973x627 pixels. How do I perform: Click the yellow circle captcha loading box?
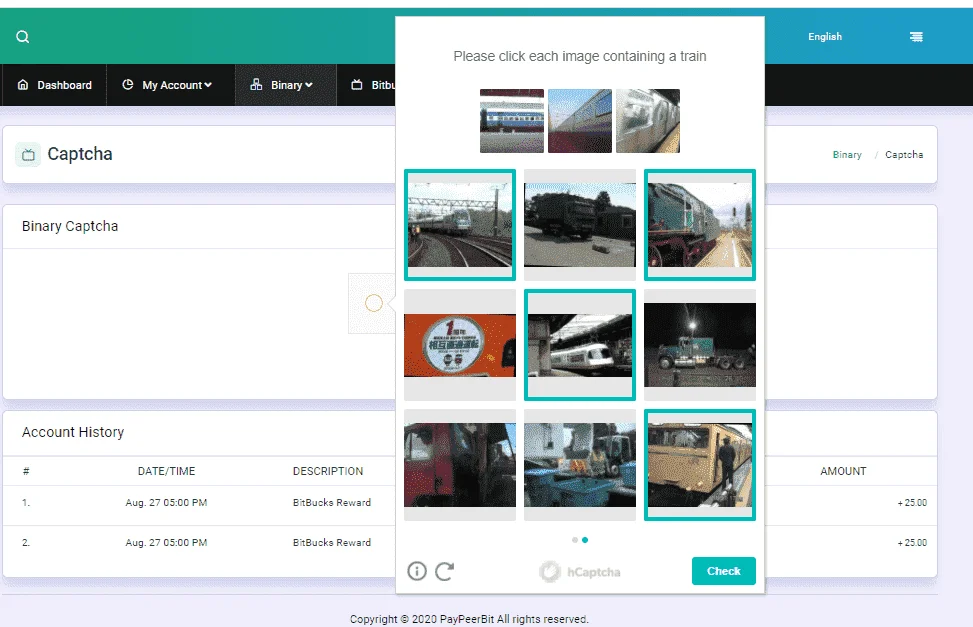click(374, 303)
